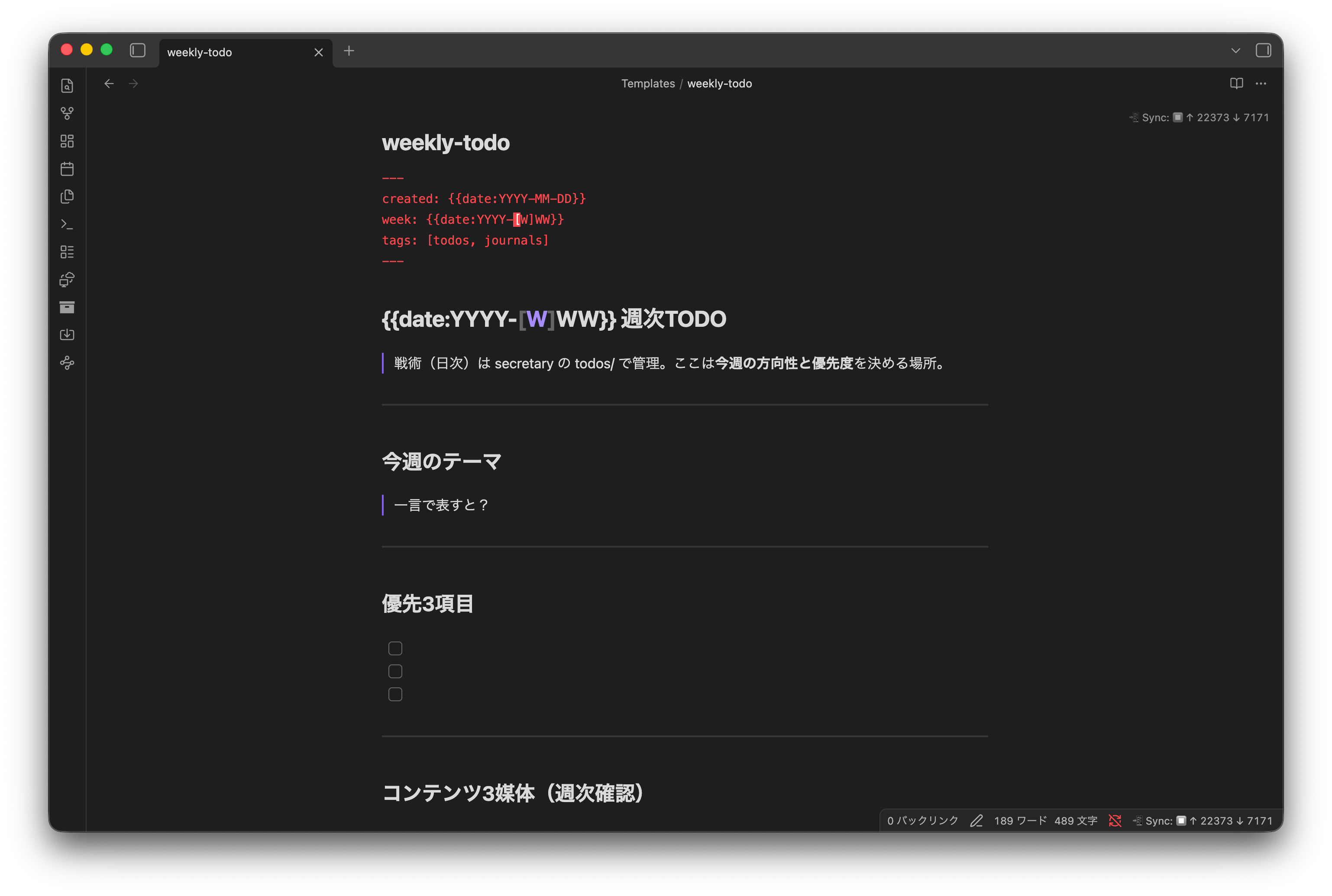1332x896 pixels.
Task: Check the third 優先3項目 checkbox
Action: click(395, 694)
